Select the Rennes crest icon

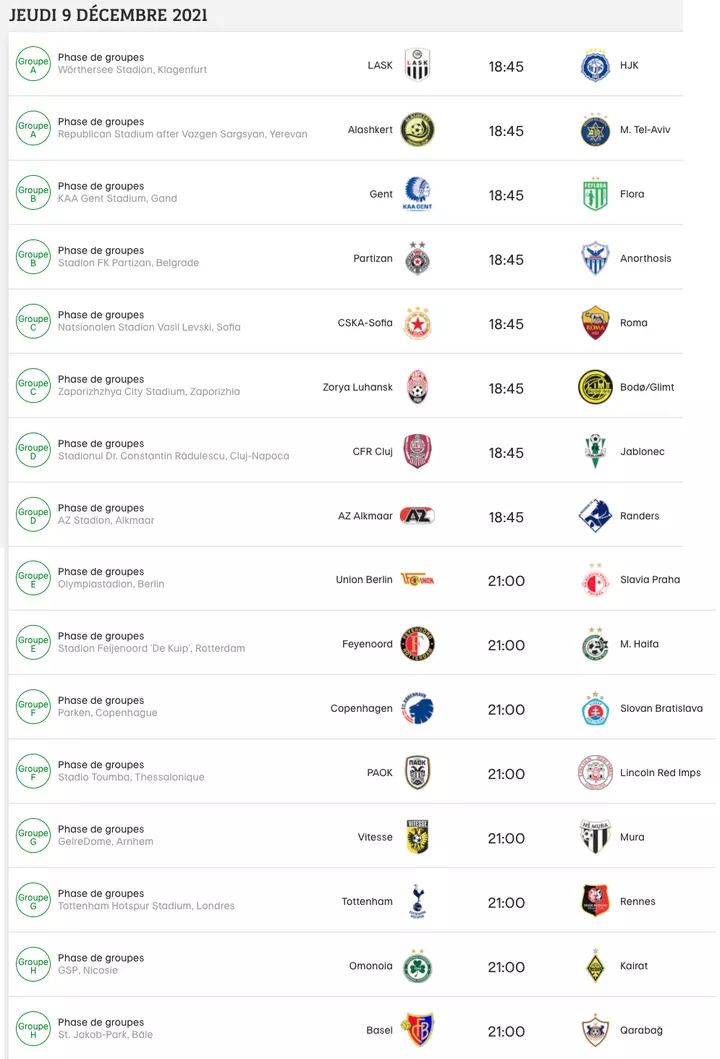coord(594,901)
